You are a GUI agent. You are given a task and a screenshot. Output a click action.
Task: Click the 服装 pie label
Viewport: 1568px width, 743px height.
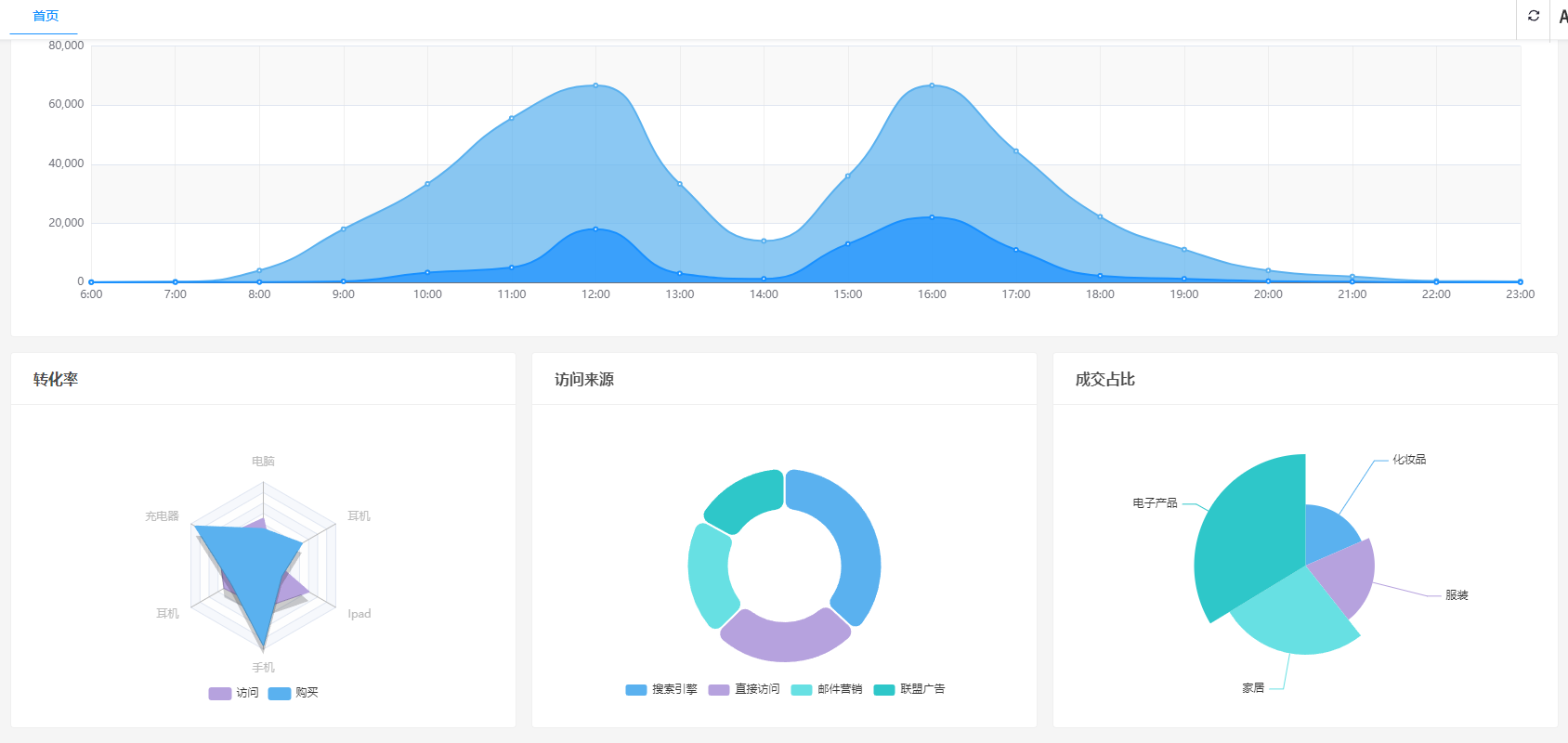tap(1457, 595)
